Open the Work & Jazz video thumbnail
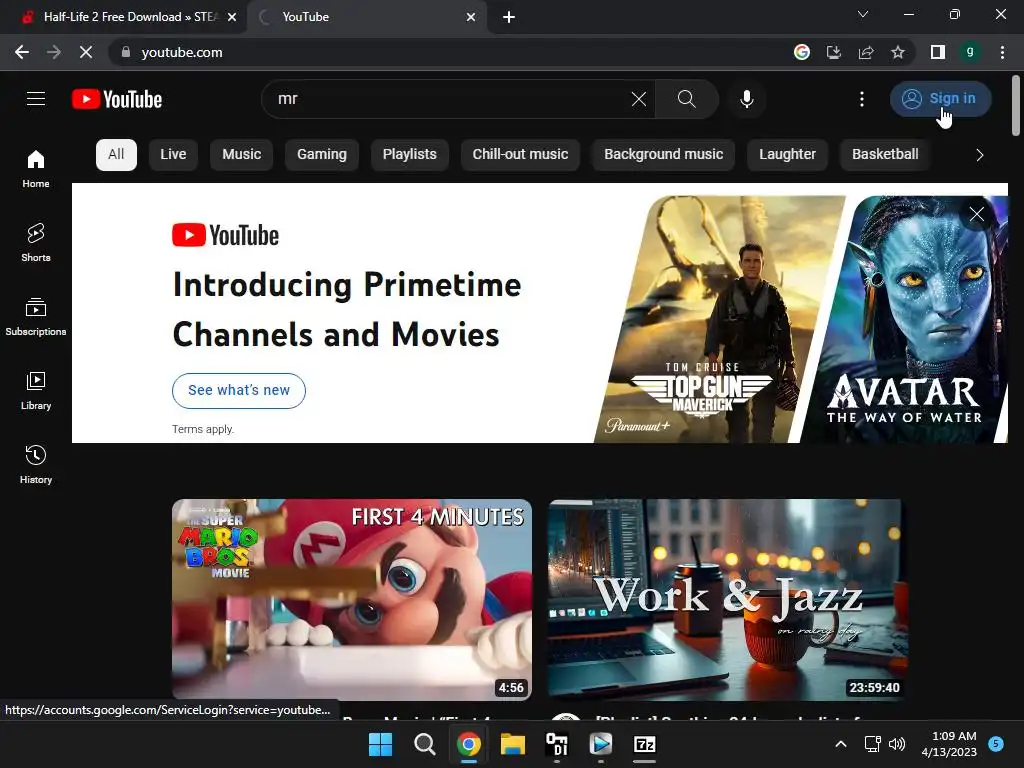 (728, 600)
